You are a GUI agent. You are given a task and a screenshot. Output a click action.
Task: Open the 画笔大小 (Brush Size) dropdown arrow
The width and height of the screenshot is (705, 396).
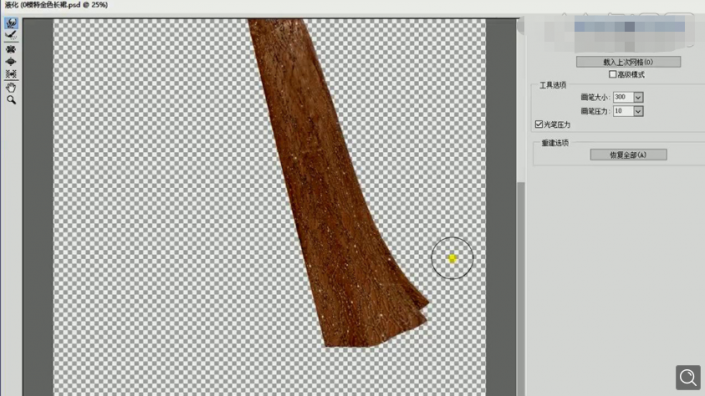point(638,97)
